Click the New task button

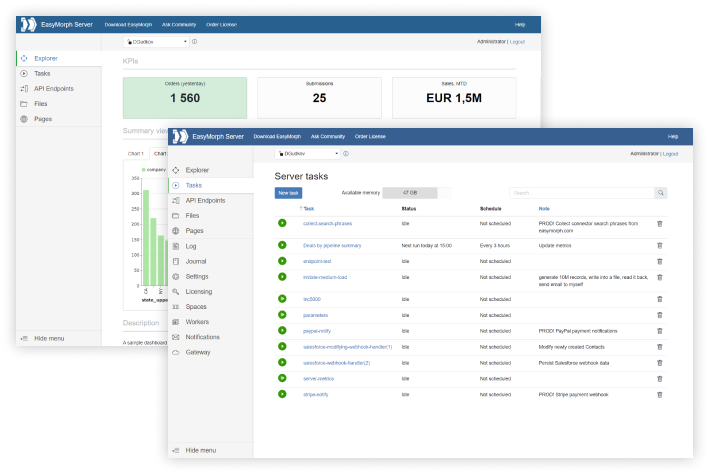[x=288, y=193]
